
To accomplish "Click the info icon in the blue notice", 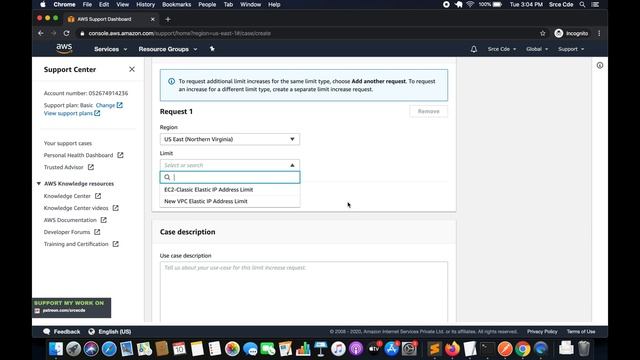I will [171, 81].
